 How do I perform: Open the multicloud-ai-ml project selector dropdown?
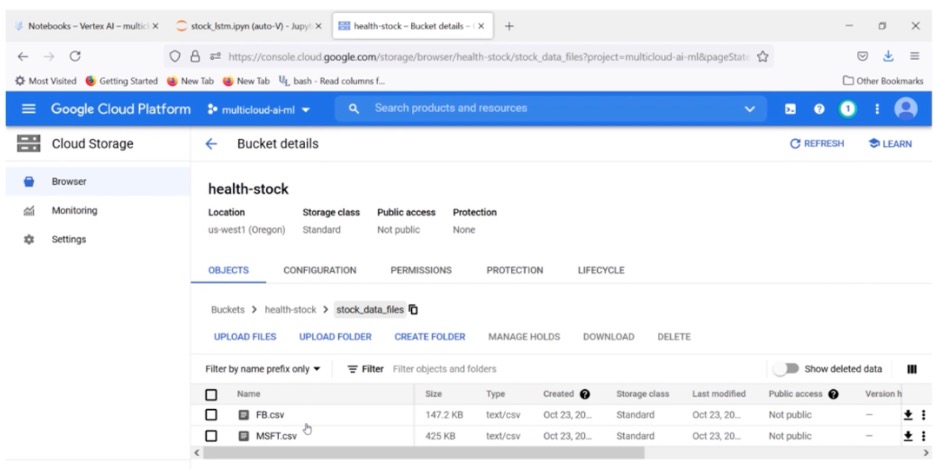(259, 109)
